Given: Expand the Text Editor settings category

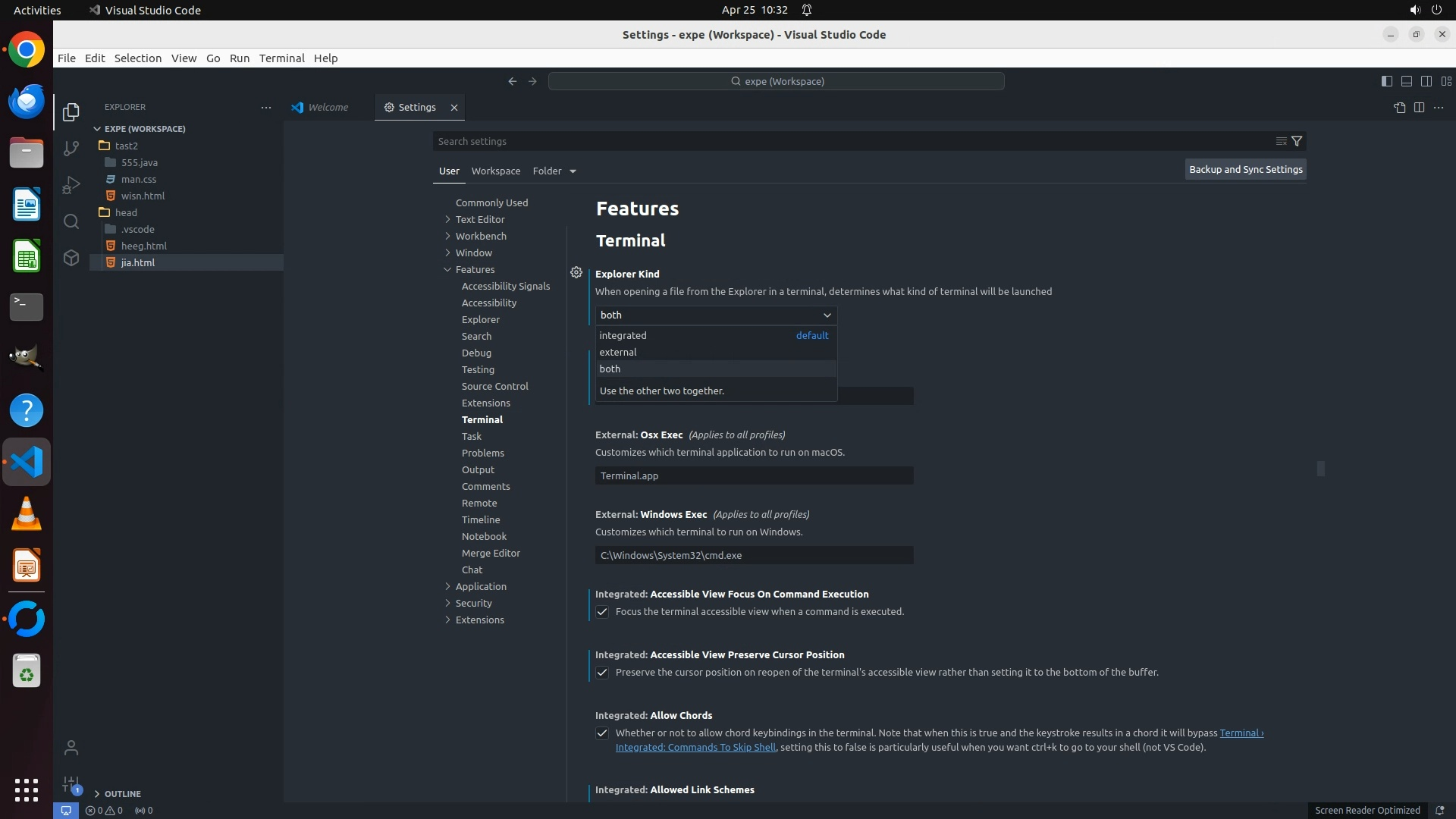Looking at the screenshot, I should pos(479,219).
